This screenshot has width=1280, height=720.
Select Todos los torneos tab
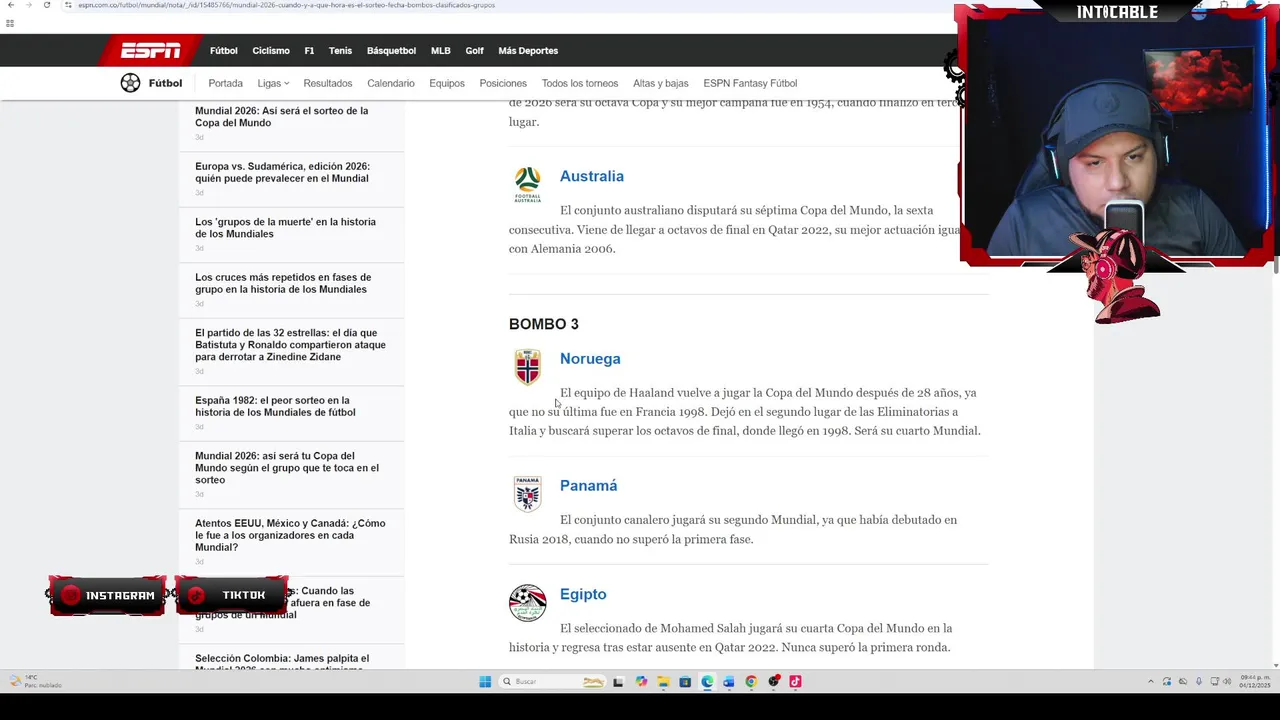pyautogui.click(x=580, y=83)
